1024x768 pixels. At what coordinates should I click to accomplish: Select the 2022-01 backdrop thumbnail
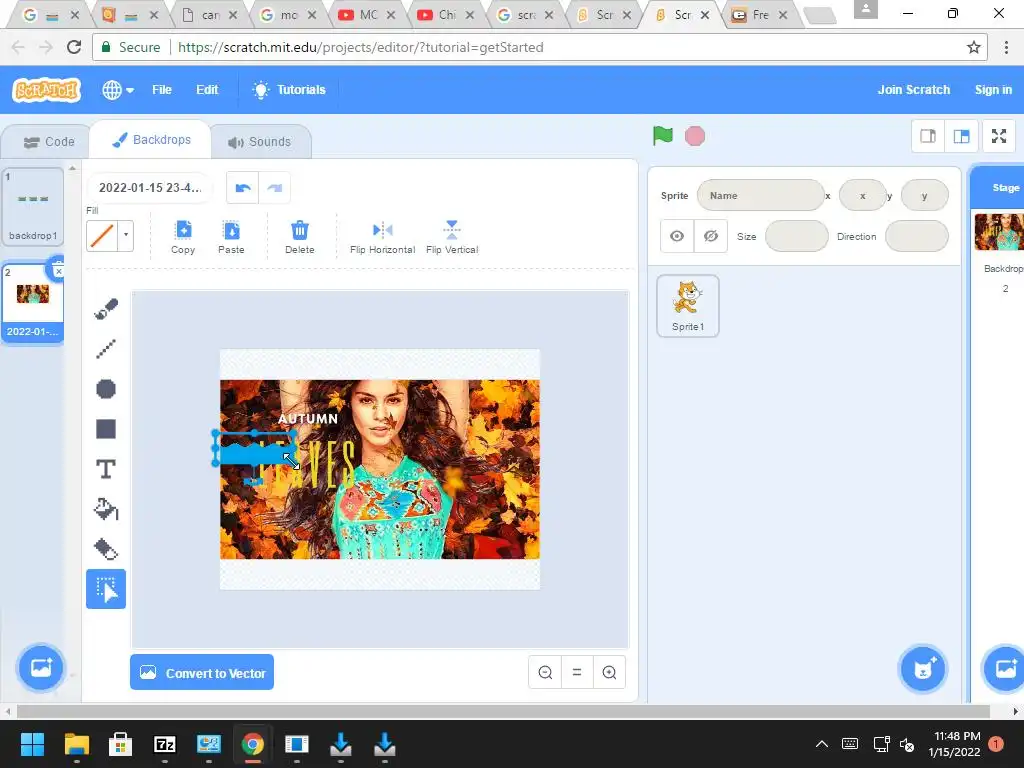click(33, 302)
